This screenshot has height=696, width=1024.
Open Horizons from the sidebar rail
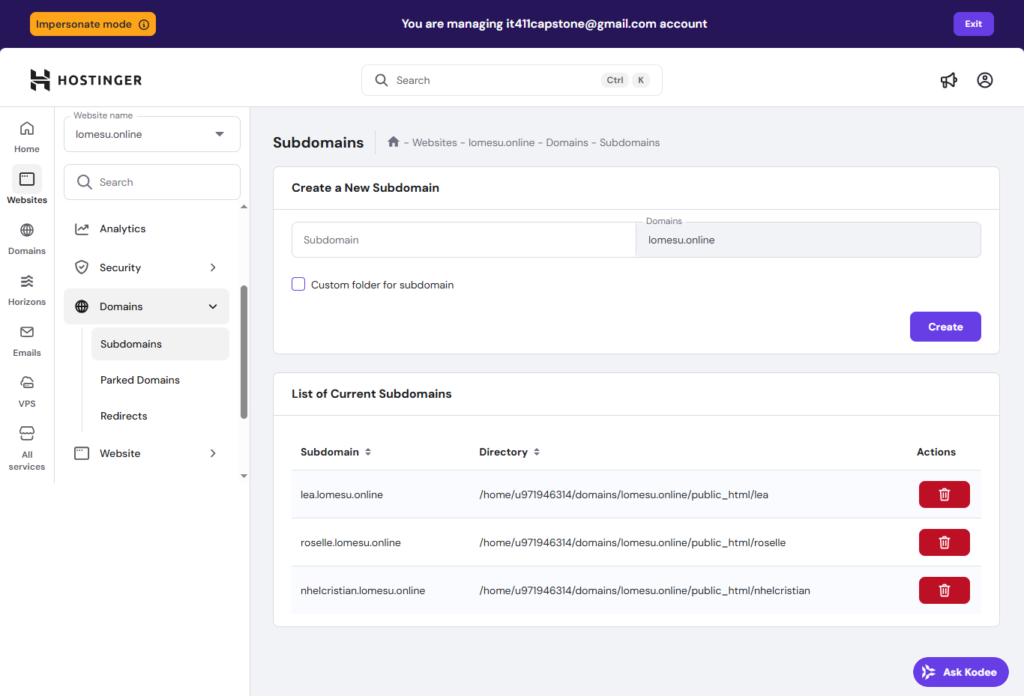(27, 290)
